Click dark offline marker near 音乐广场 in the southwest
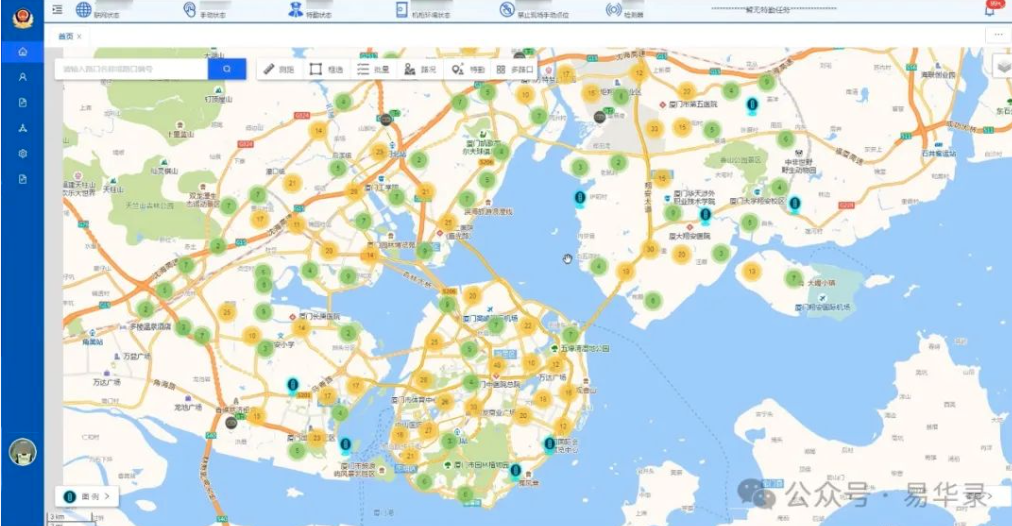This screenshot has height=526, width=1012. (232, 423)
